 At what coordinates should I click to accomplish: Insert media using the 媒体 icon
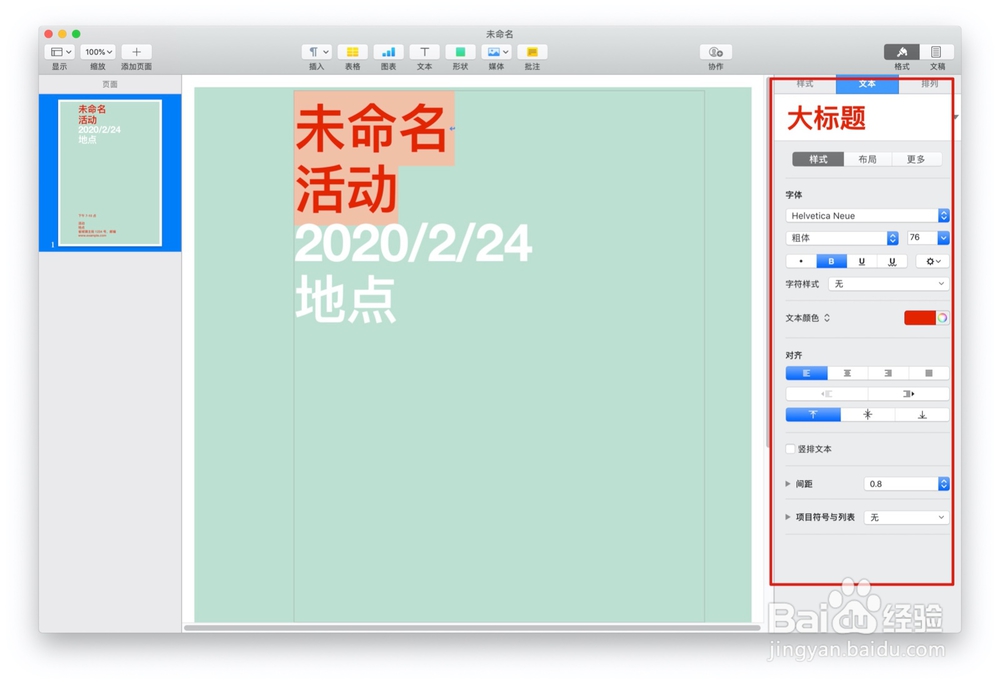click(495, 52)
